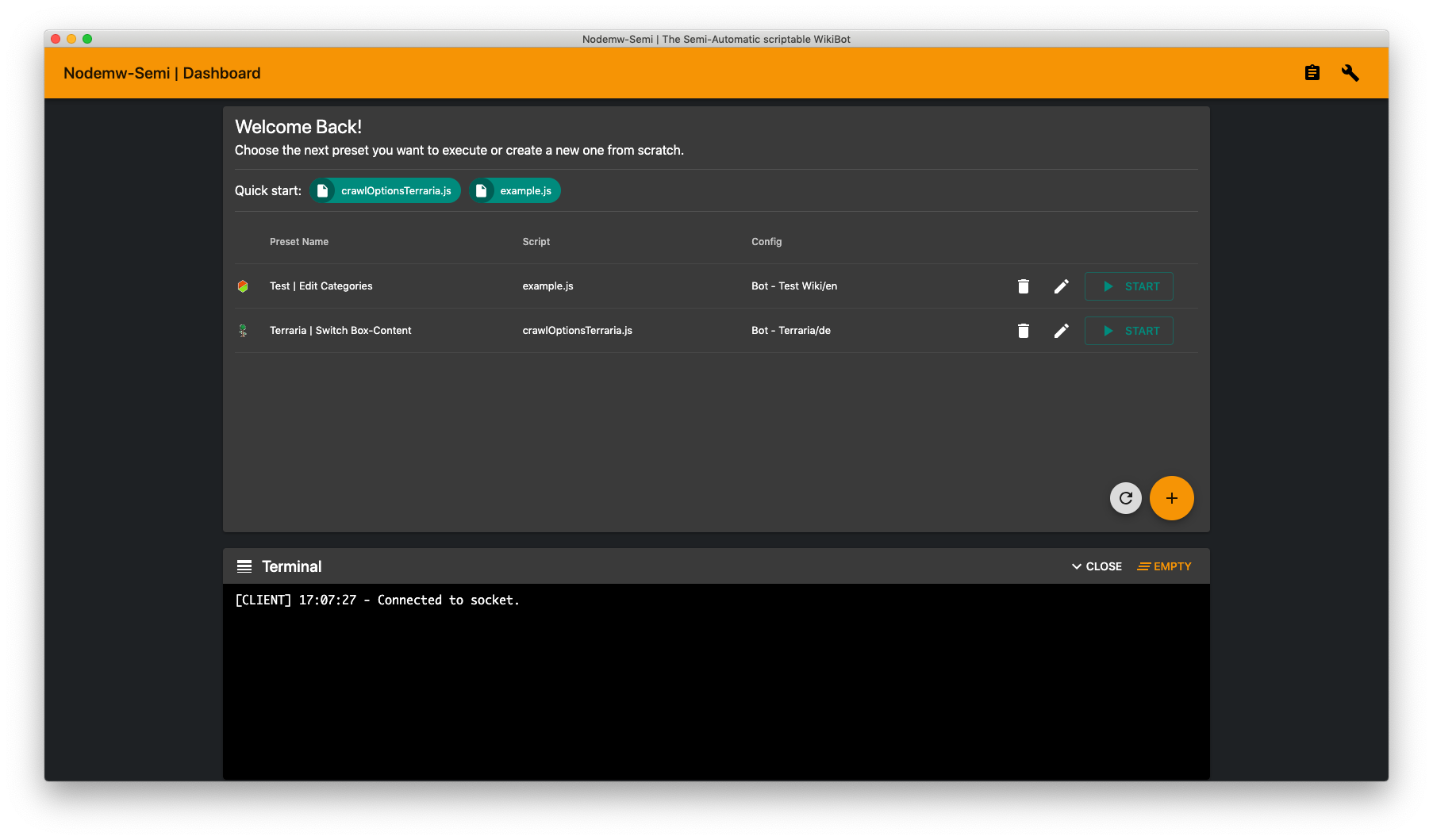The image size is (1433, 840).
Task: Select the 'Test | Edit Categories' preset name
Action: coord(321,286)
